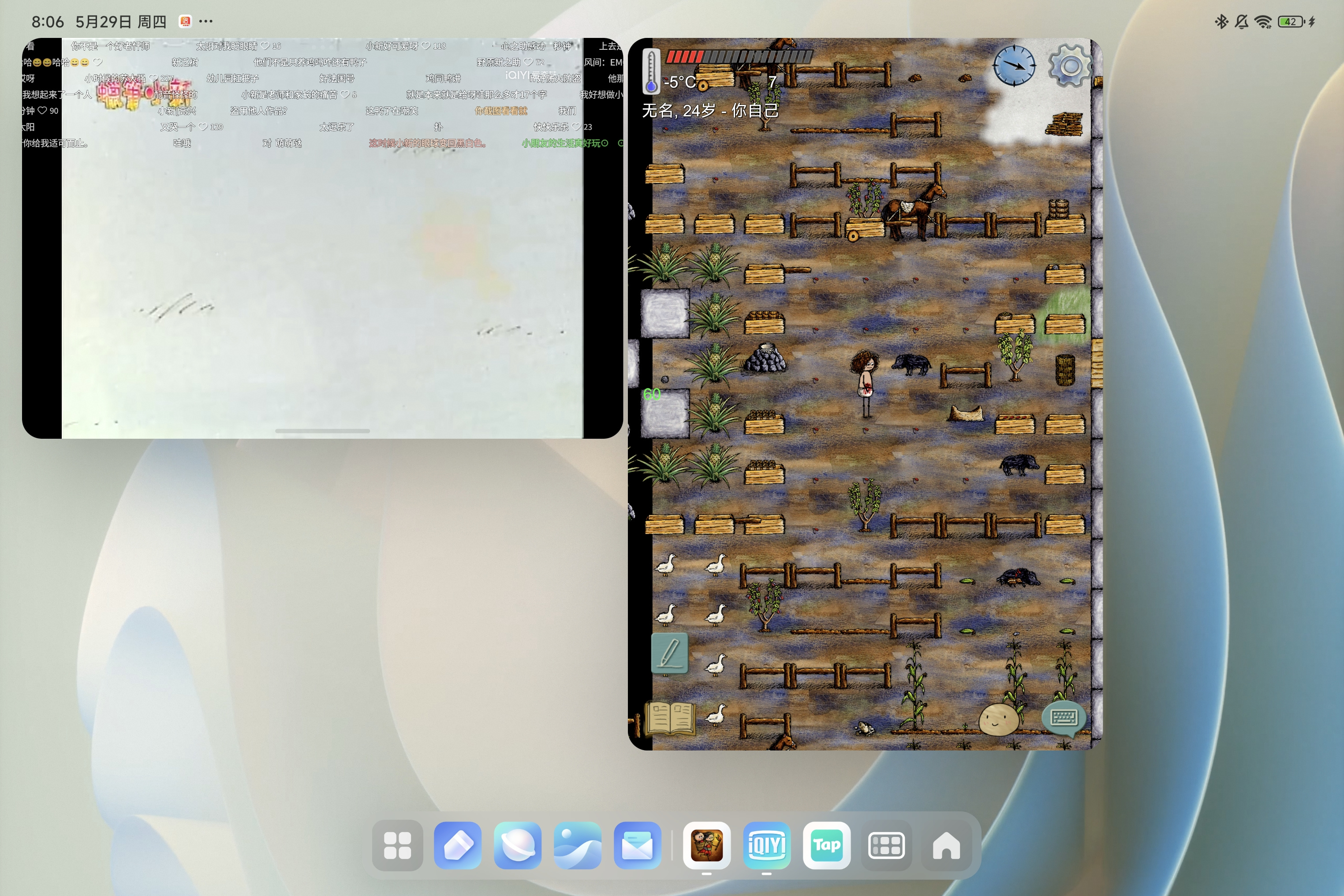
Task: Tap the status bar date "5月29日 周四"
Action: 121,22
